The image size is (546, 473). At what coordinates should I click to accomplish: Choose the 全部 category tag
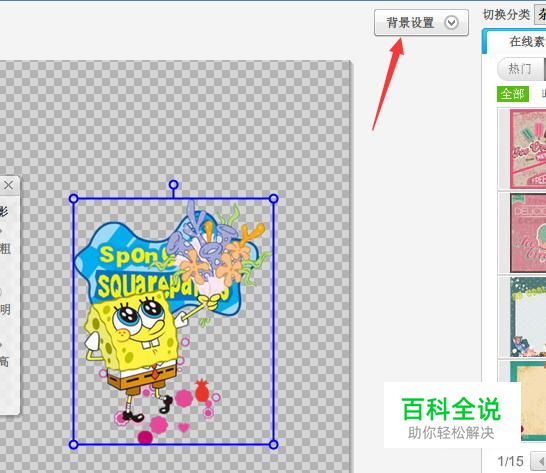tap(513, 94)
